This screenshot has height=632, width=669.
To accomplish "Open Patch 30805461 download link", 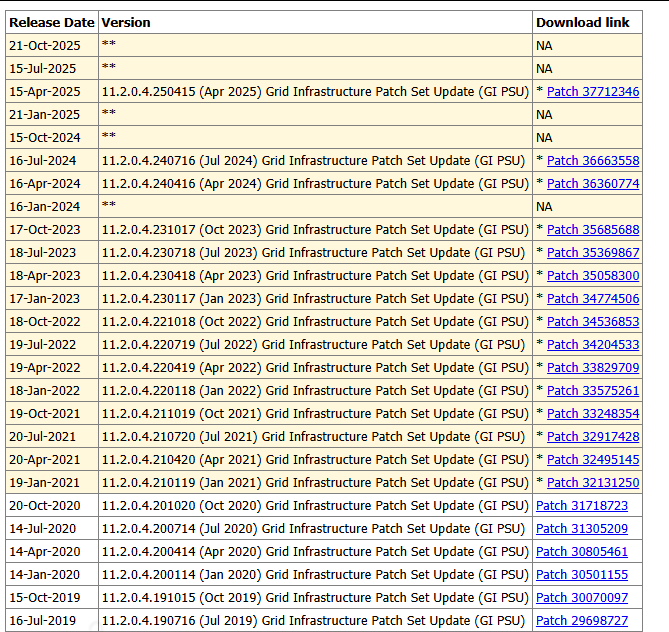I will (582, 553).
